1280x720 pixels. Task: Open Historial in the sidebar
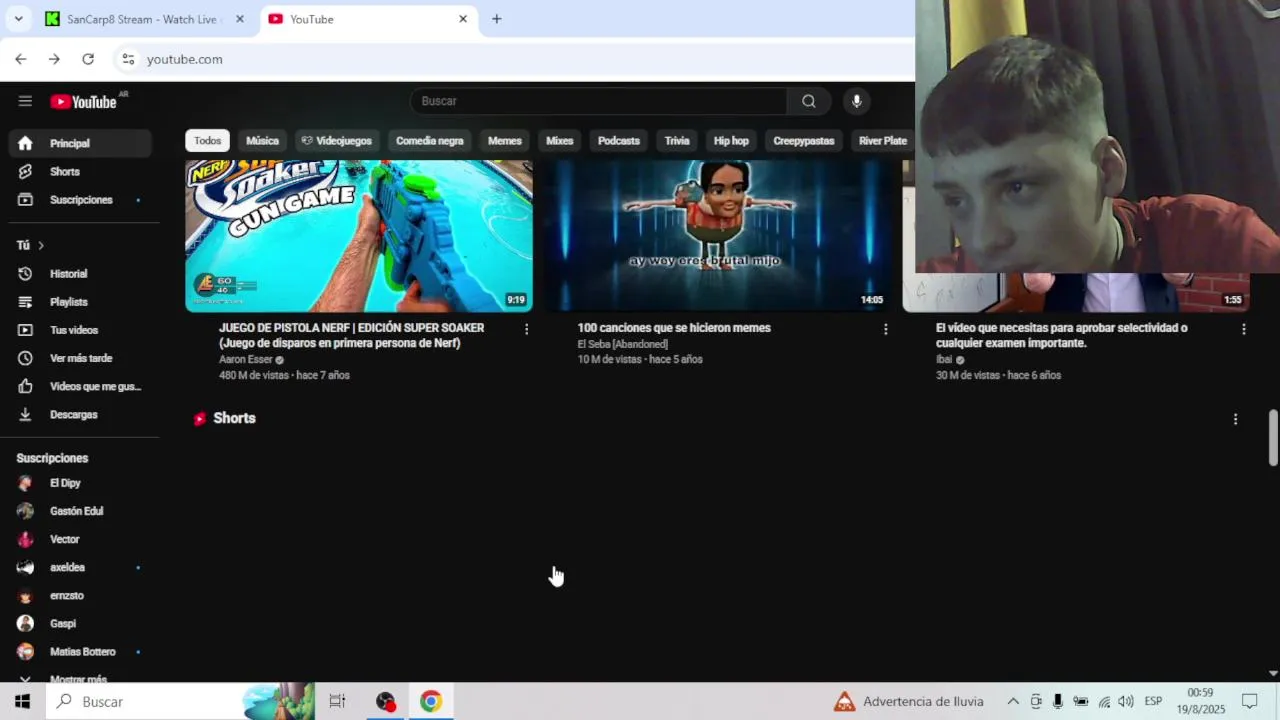[x=80, y=274]
